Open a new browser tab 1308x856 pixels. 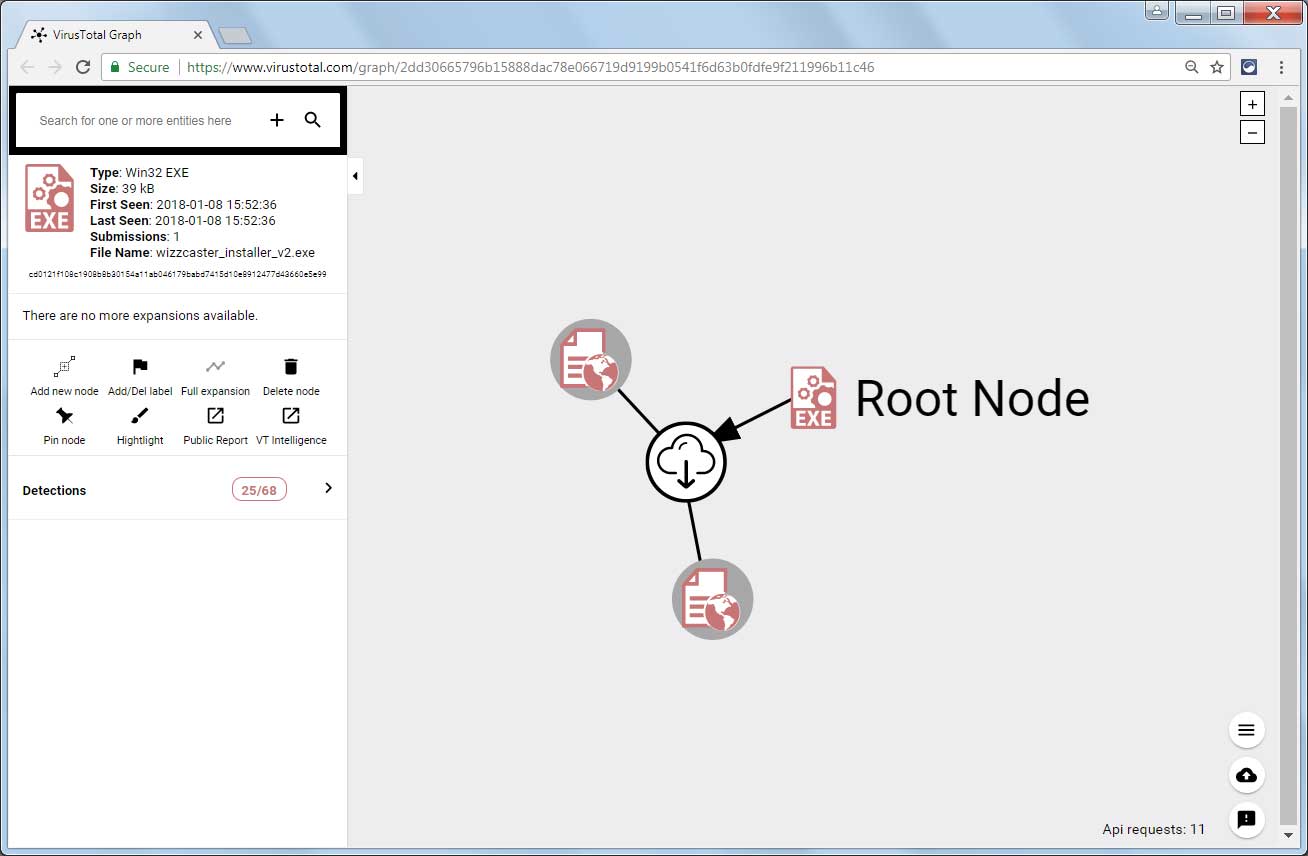click(x=235, y=36)
